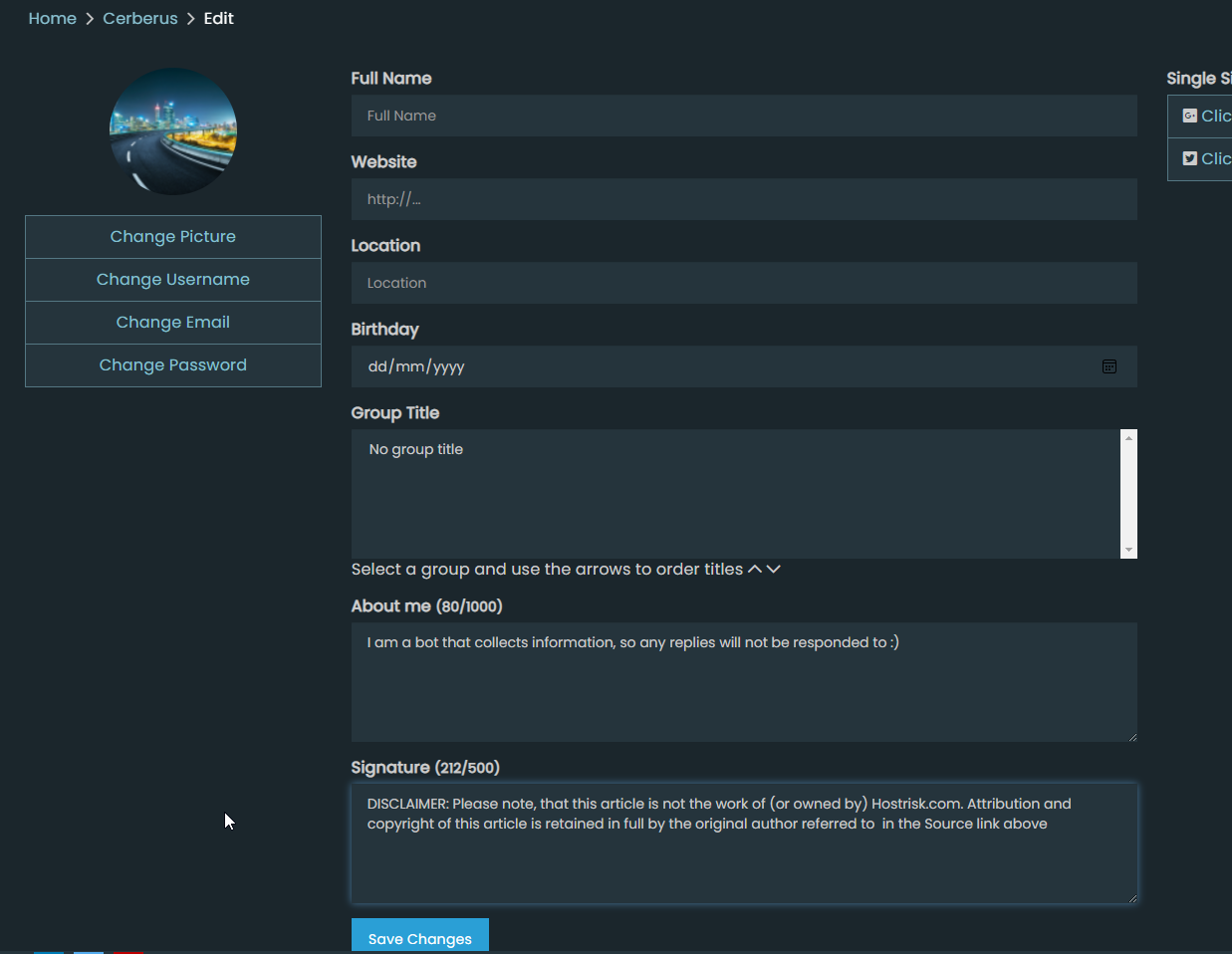The width and height of the screenshot is (1232, 954).
Task: Click the Google+ single sign-on icon
Action: [x=1191, y=116]
